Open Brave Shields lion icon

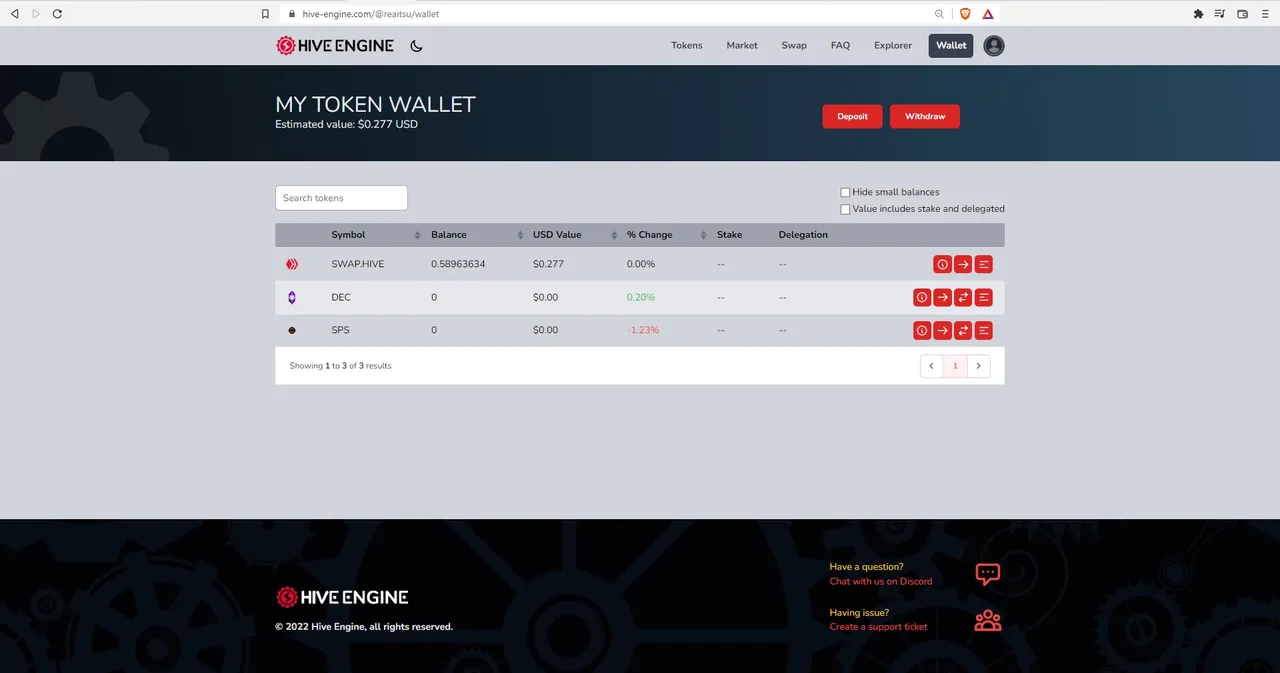coord(965,14)
